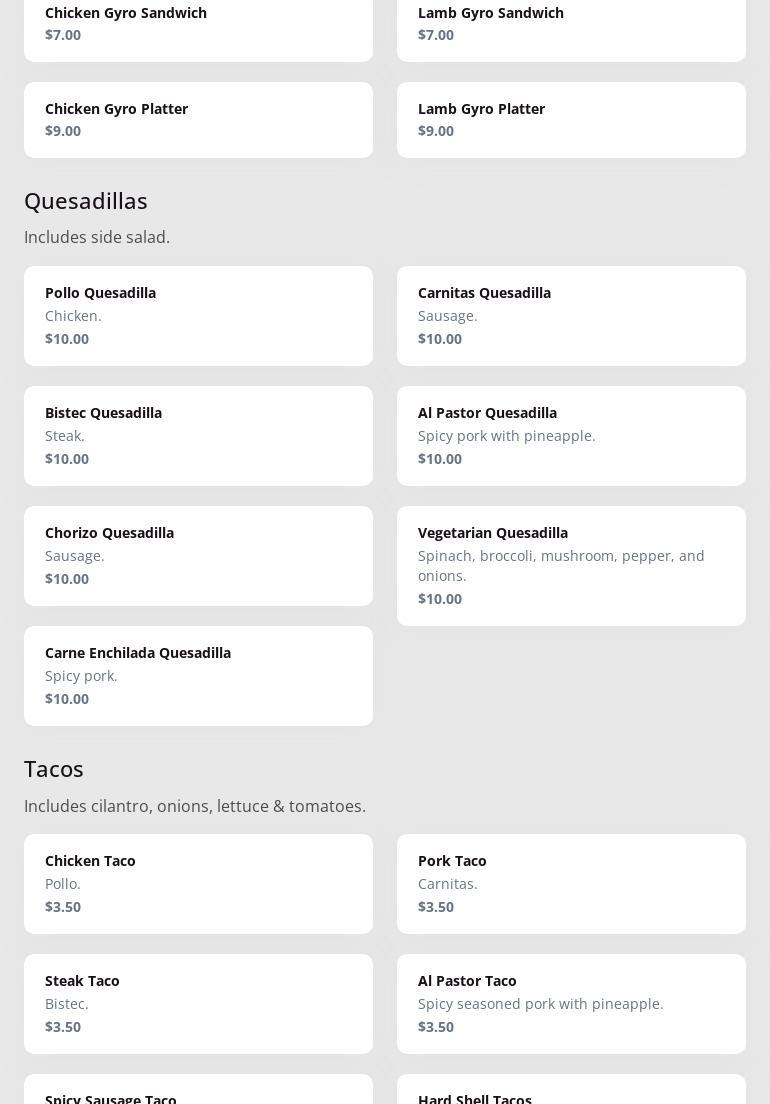The width and height of the screenshot is (770, 1104).
Task: Select the Hard Shell Tacos item
Action: (571, 1092)
